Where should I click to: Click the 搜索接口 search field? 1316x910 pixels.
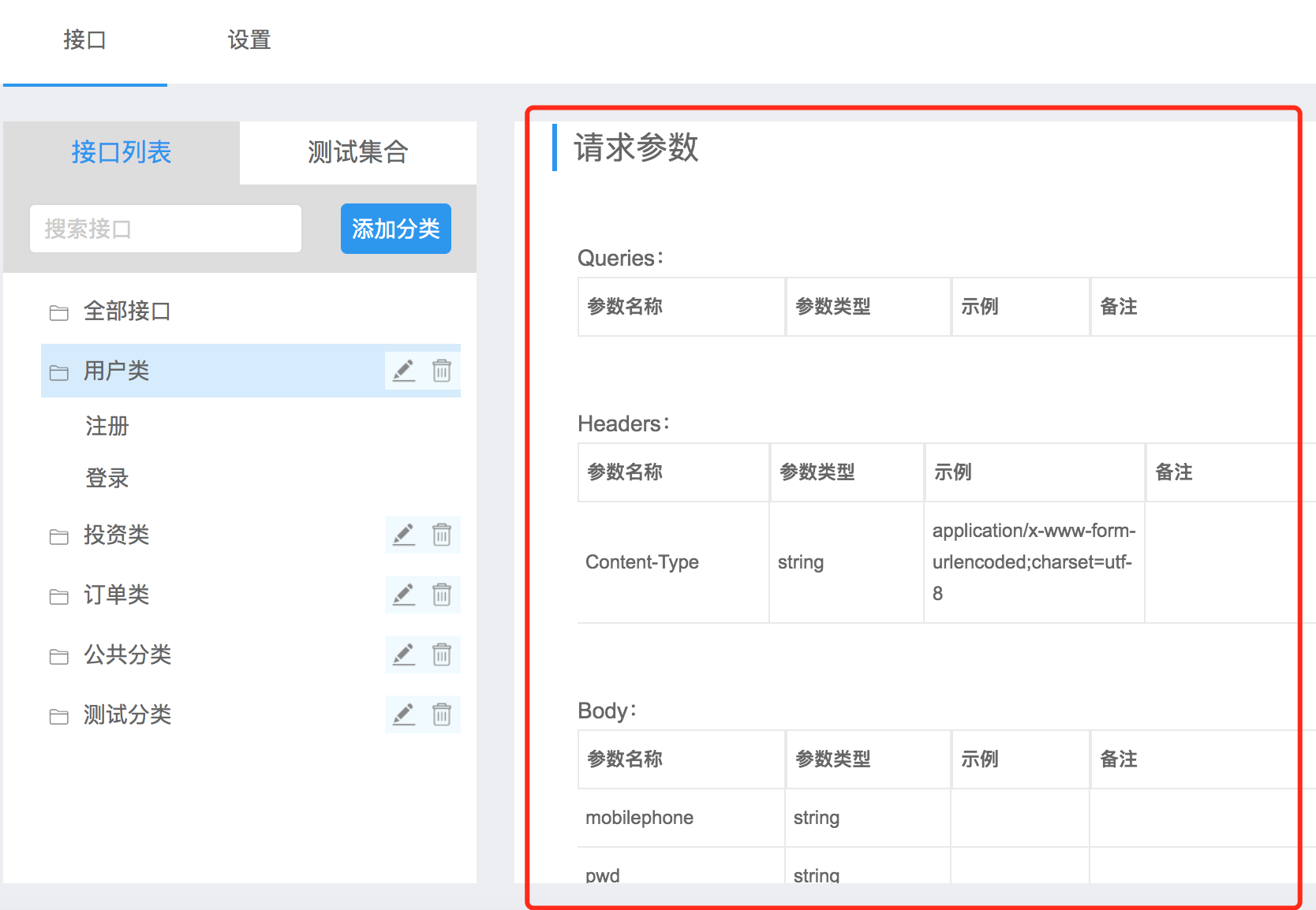[165, 229]
